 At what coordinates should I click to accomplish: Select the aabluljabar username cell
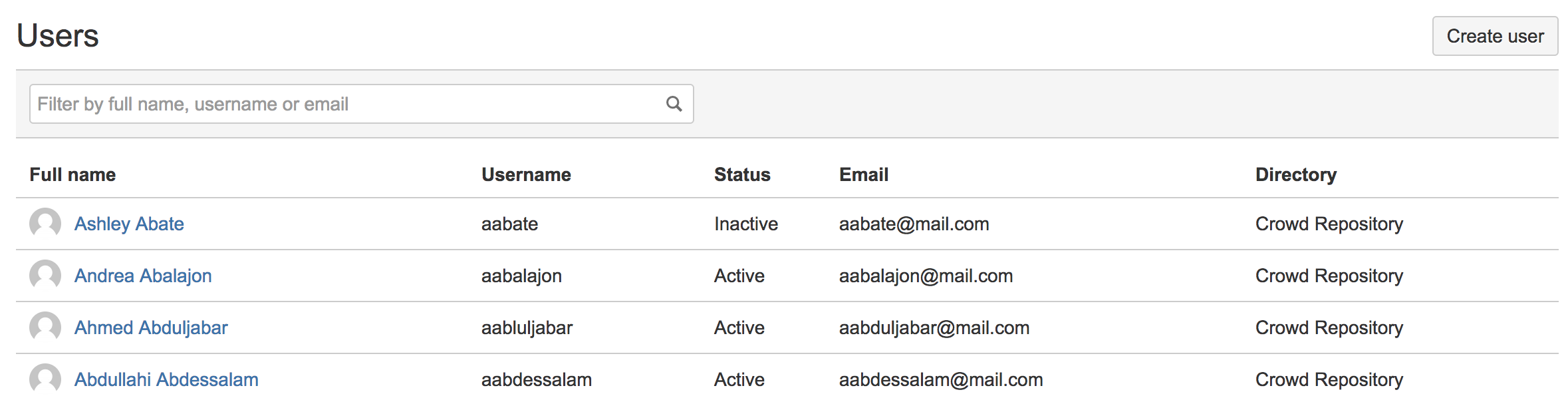coord(527,327)
